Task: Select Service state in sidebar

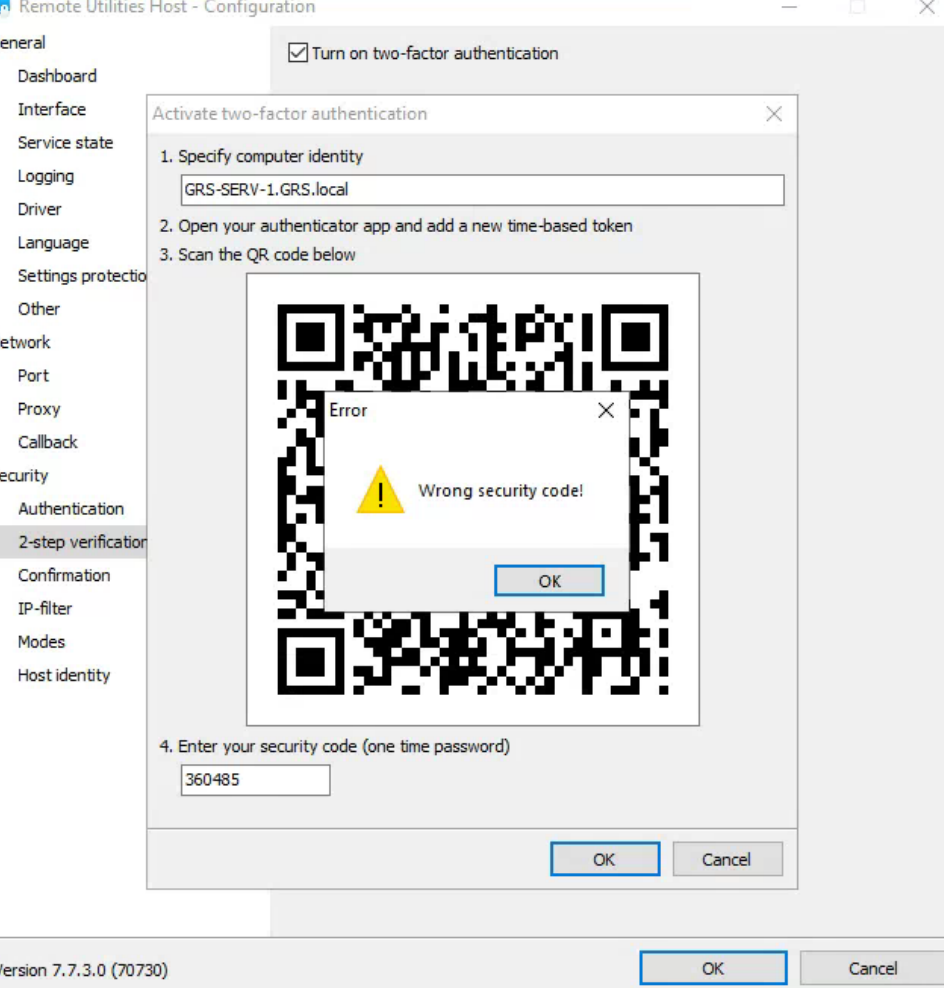Action: coord(66,143)
